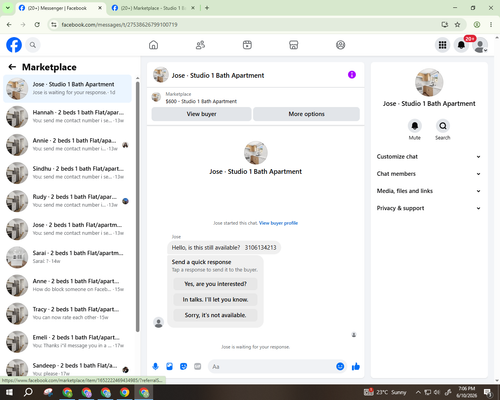The width and height of the screenshot is (500, 400).
Task: Open Sindhu 2 beds 1 bath conversation
Action: click(67, 173)
